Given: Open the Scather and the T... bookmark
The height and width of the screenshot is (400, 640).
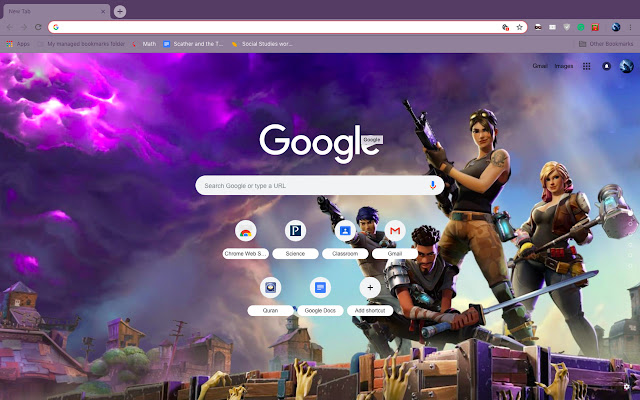Looking at the screenshot, I should pos(193,44).
